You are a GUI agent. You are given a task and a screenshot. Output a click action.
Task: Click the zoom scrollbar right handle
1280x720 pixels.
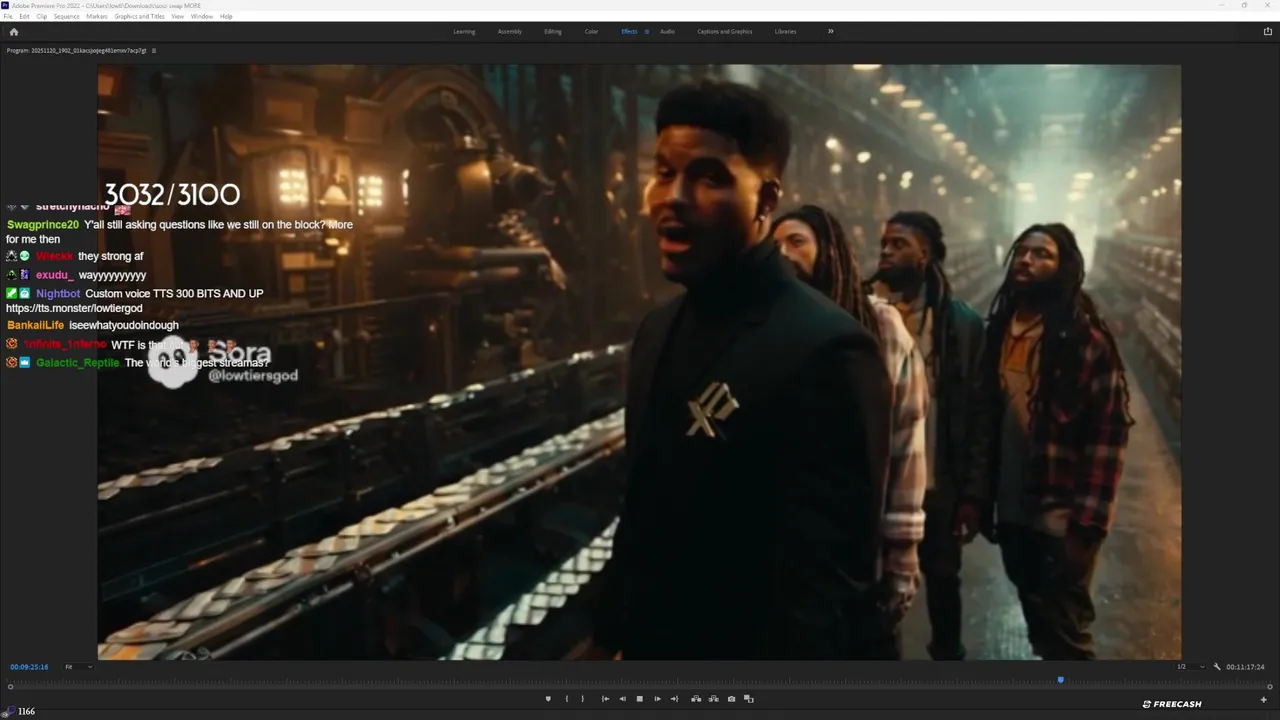pos(1269,687)
